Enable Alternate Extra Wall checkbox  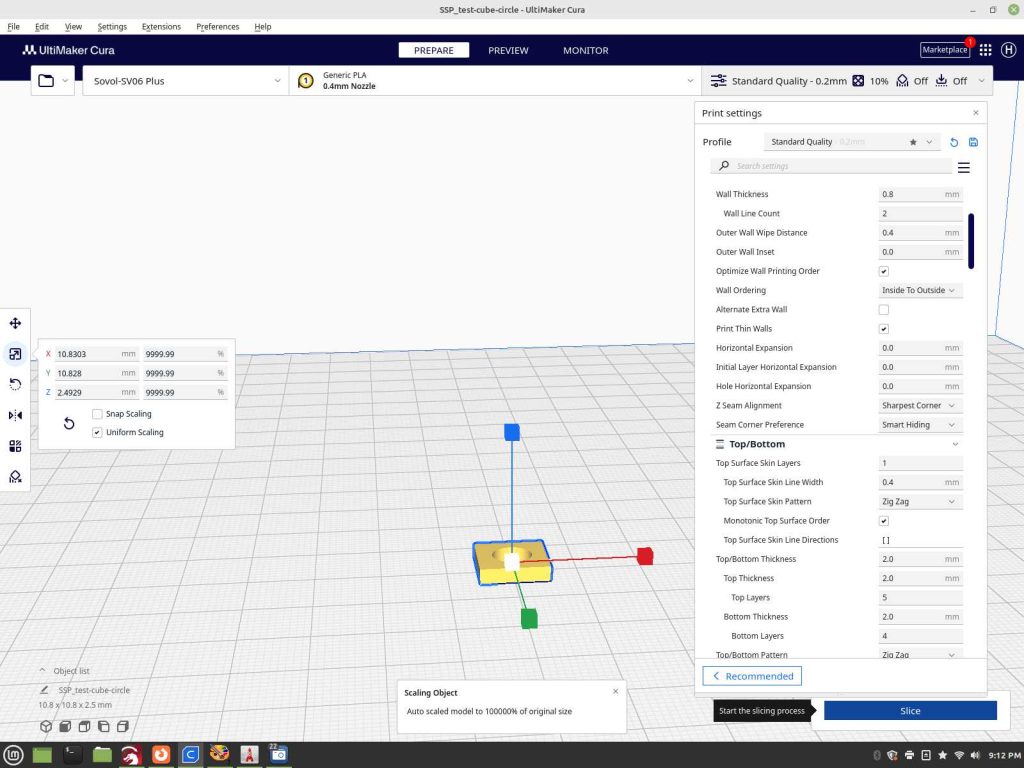pos(884,310)
